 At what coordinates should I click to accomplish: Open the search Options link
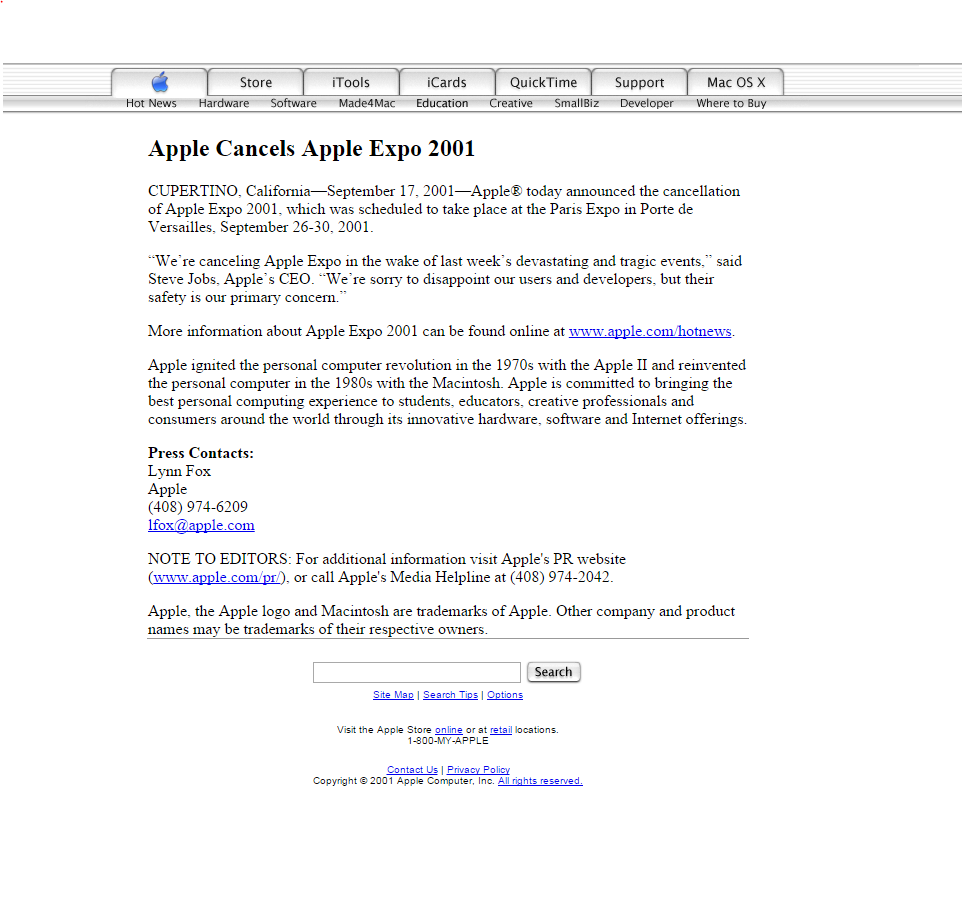coord(505,695)
